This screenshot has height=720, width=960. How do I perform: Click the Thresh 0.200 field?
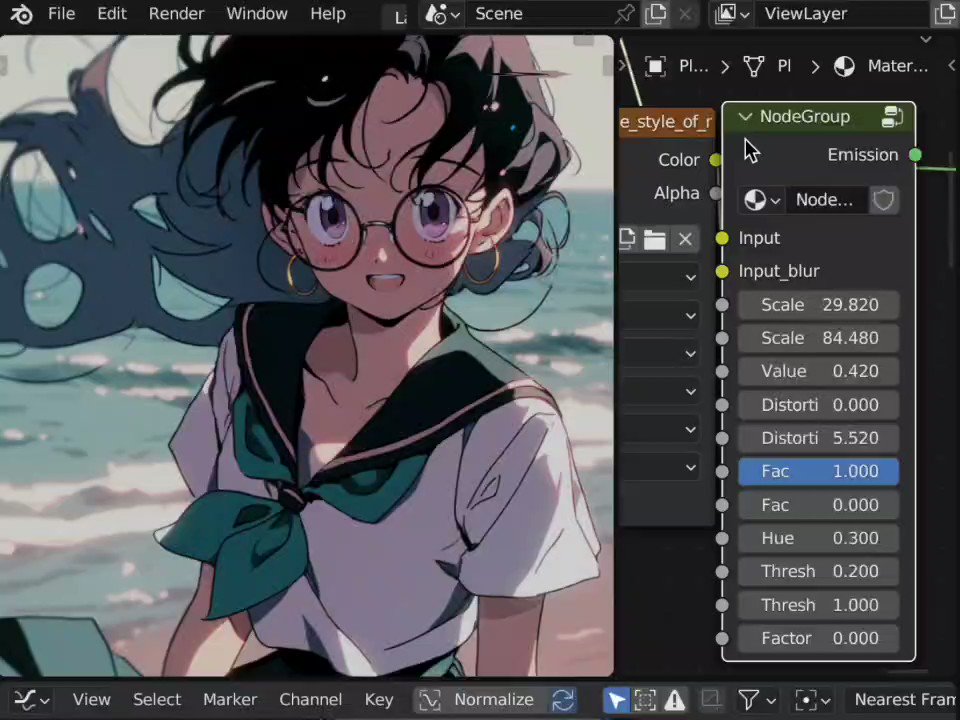(x=819, y=572)
